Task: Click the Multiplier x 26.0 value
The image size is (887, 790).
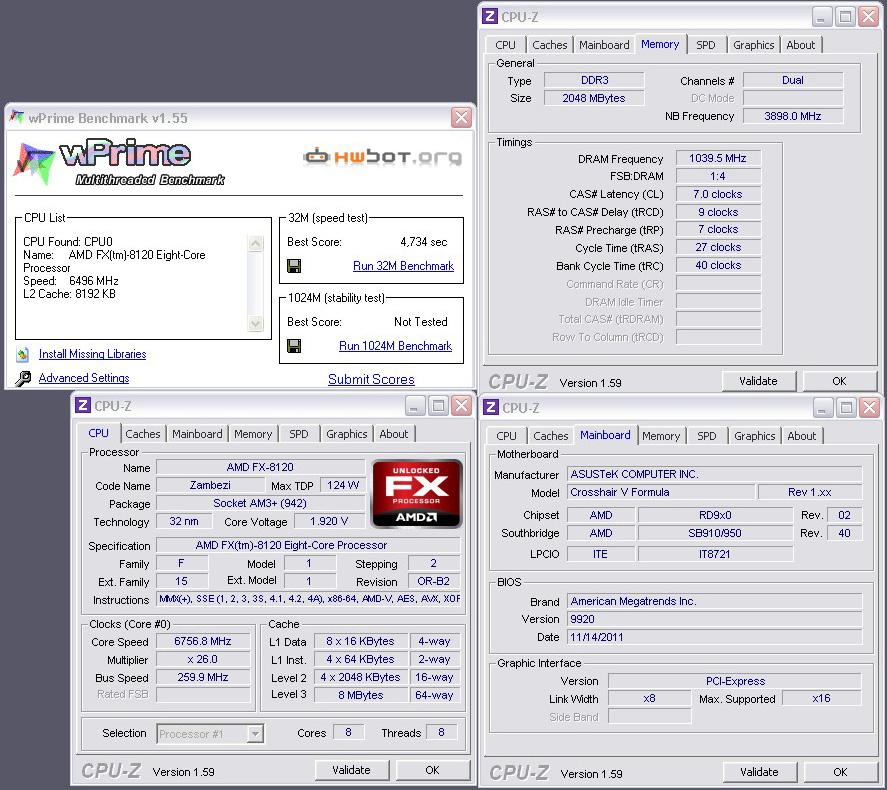Action: [x=203, y=659]
